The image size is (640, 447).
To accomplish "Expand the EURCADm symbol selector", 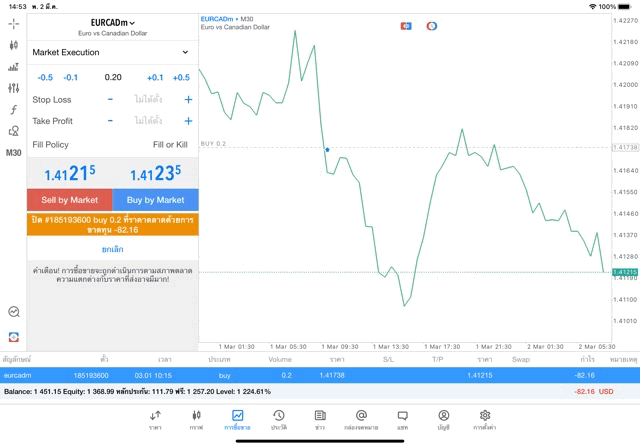I will tap(113, 23).
